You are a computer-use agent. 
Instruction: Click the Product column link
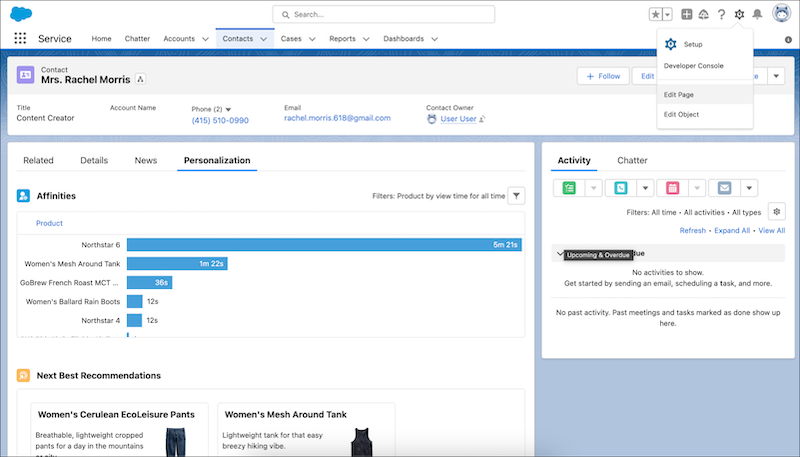click(49, 223)
